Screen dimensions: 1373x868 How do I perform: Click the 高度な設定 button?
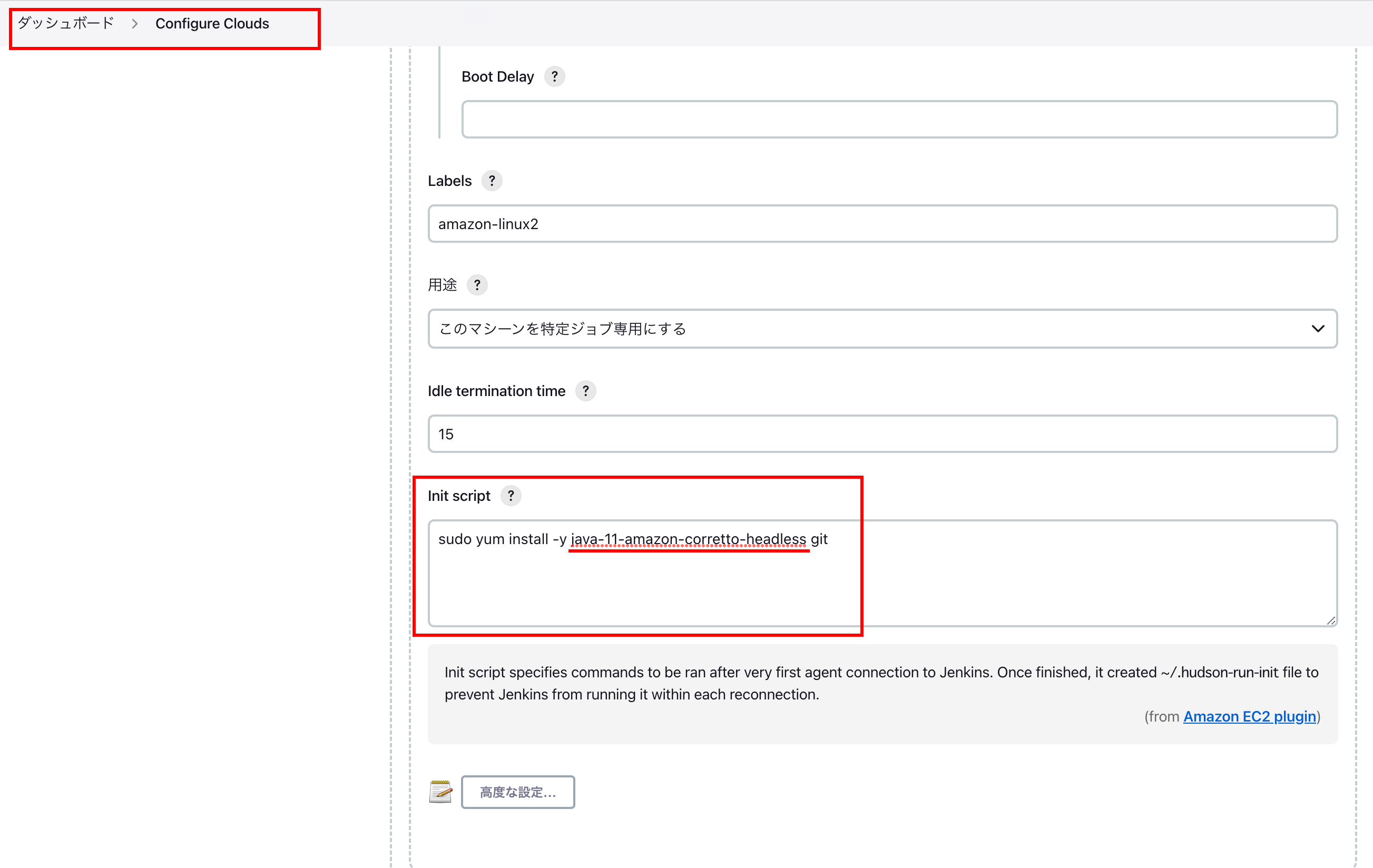(x=517, y=792)
